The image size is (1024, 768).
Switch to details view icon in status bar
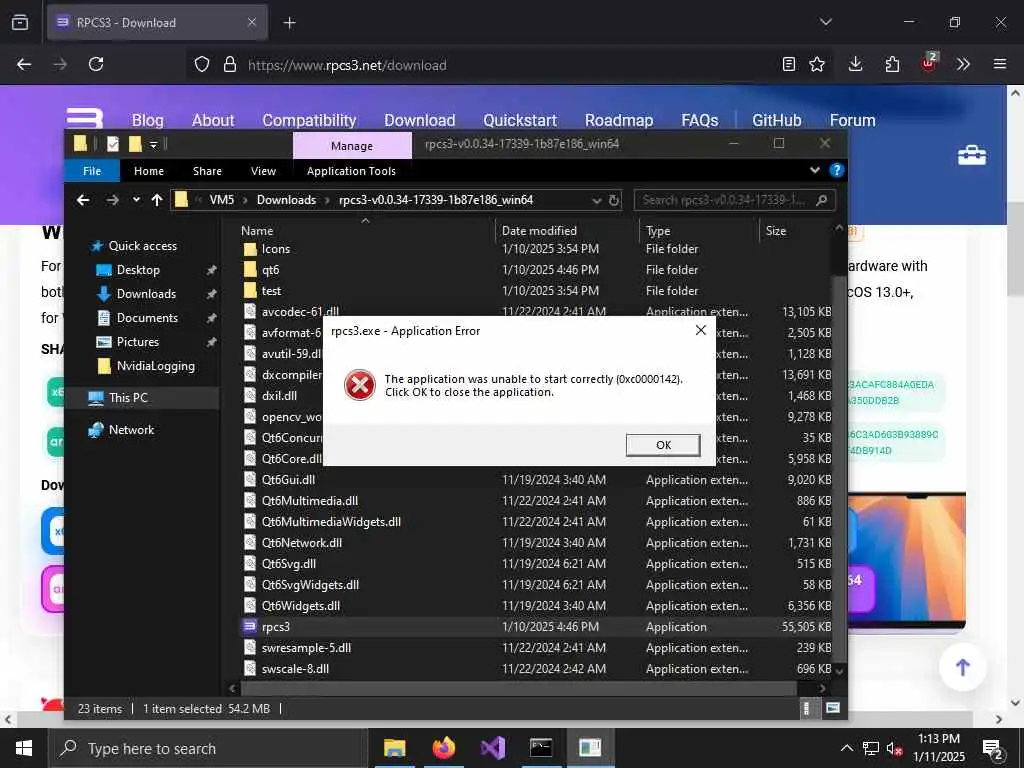click(807, 709)
